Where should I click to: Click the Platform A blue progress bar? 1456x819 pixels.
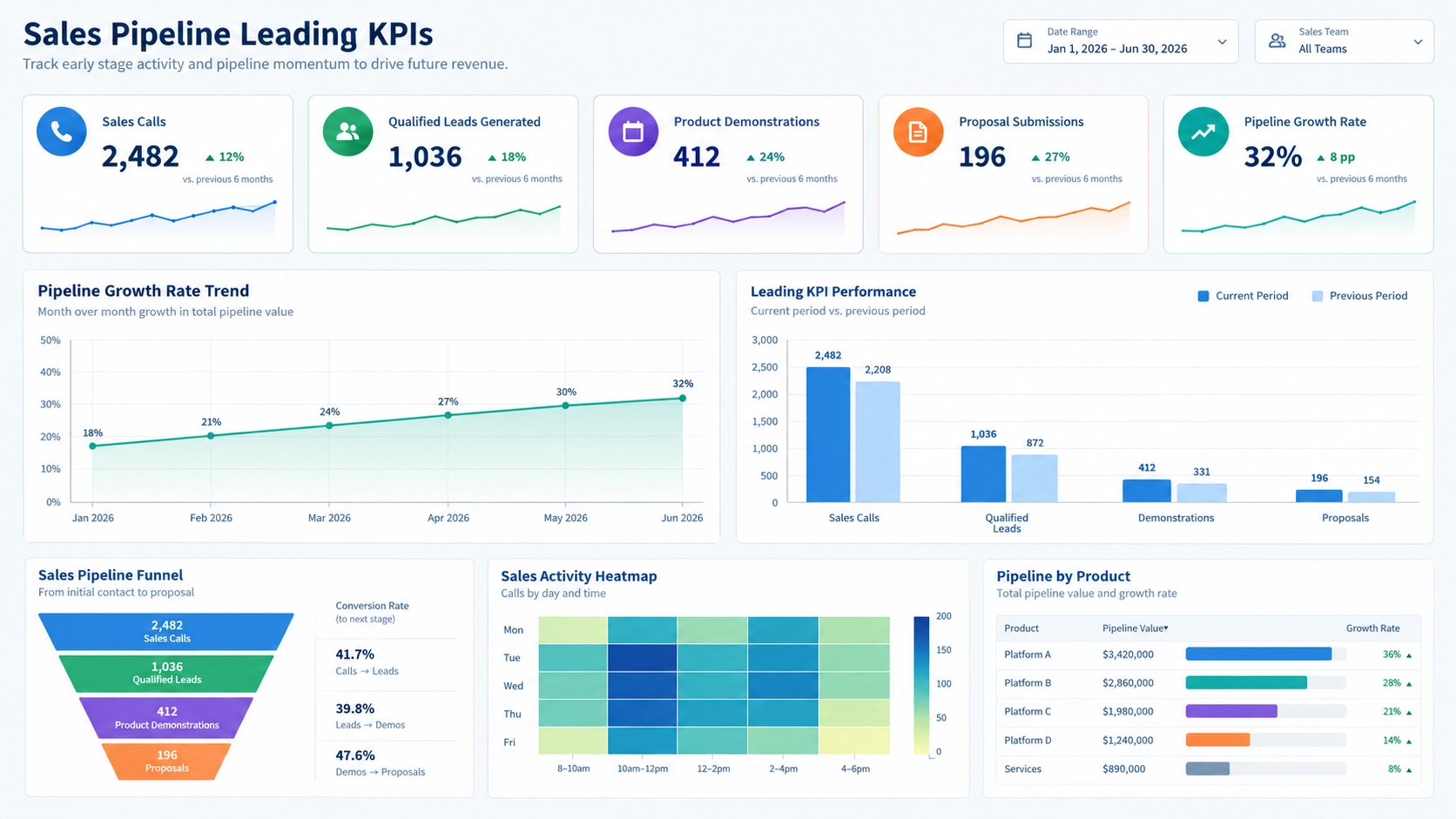[x=1258, y=655]
